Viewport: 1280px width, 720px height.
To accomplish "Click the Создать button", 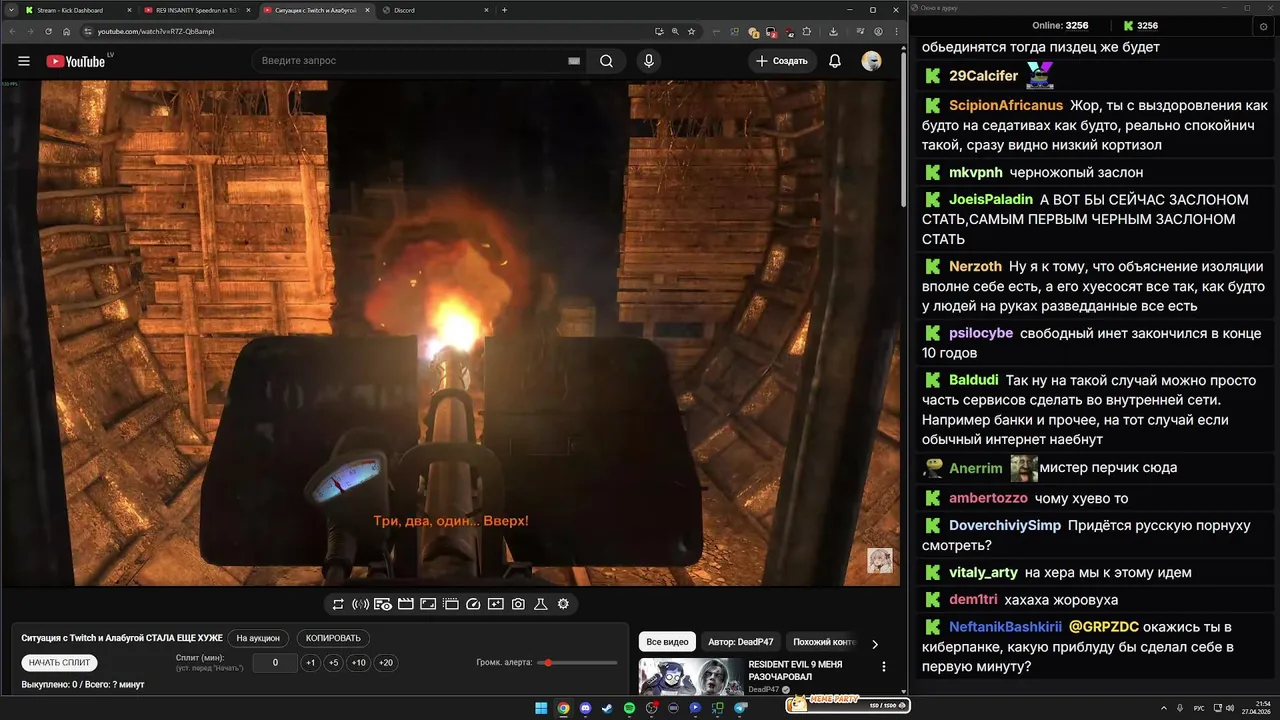I will 781,61.
